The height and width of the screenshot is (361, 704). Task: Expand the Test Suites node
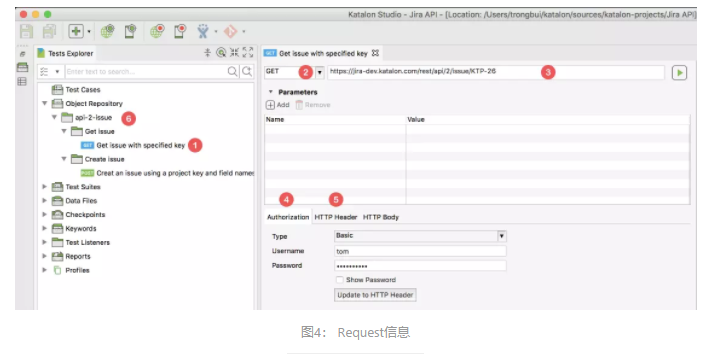pyautogui.click(x=44, y=186)
